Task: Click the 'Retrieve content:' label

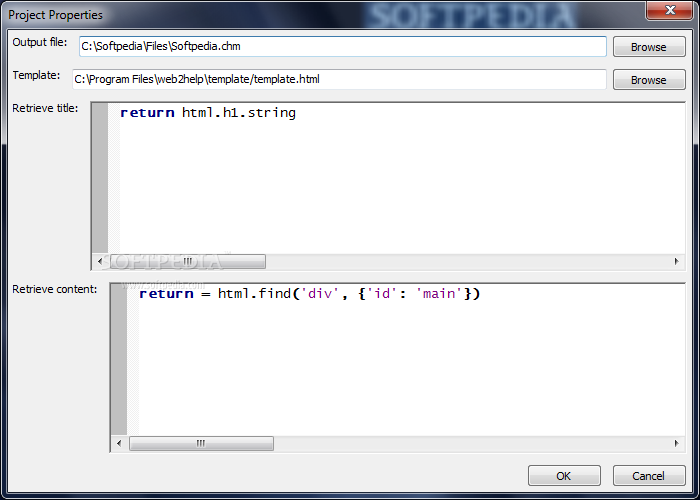Action: (x=54, y=289)
